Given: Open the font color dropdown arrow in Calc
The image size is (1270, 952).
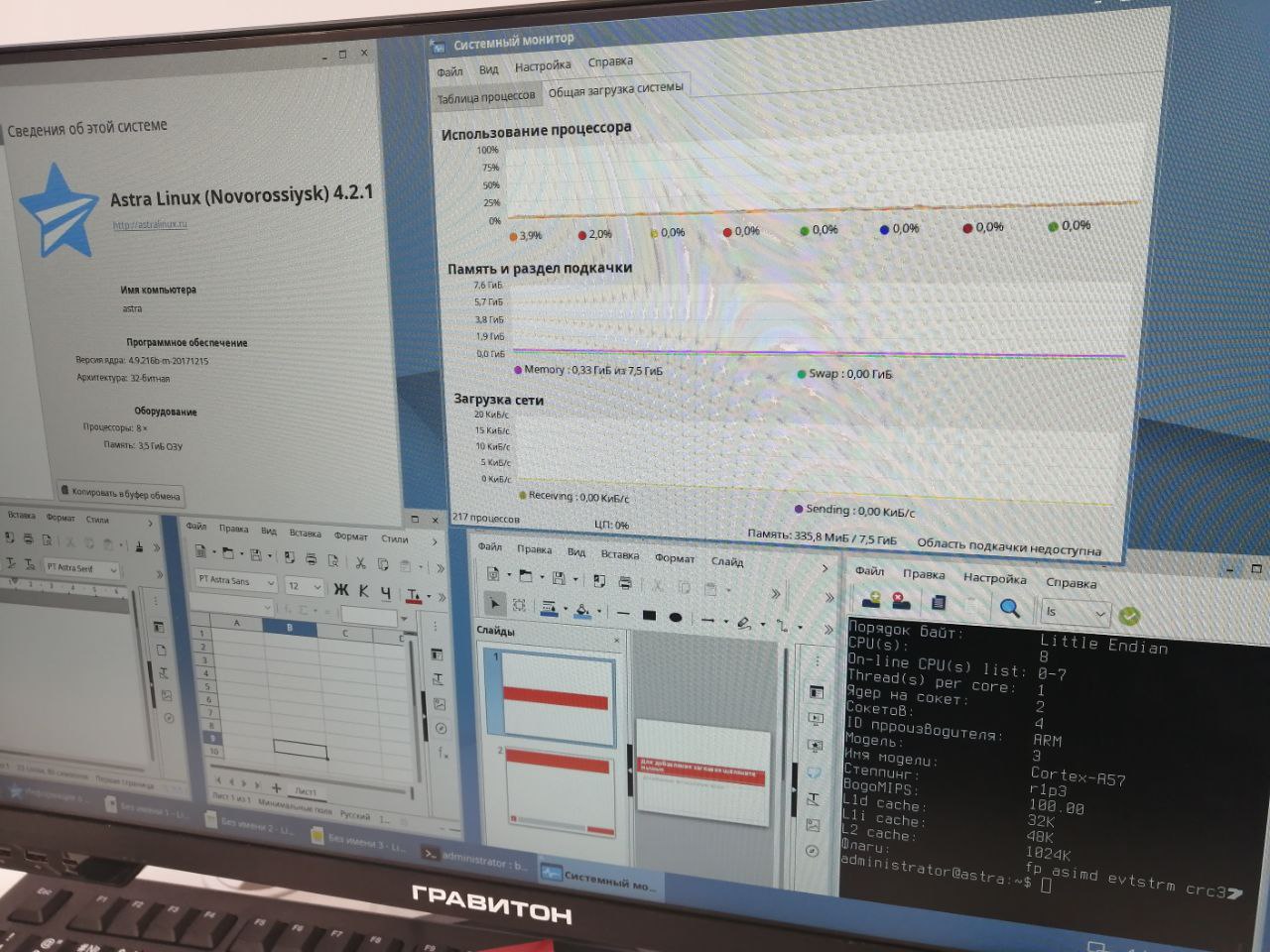Looking at the screenshot, I should click(x=430, y=597).
